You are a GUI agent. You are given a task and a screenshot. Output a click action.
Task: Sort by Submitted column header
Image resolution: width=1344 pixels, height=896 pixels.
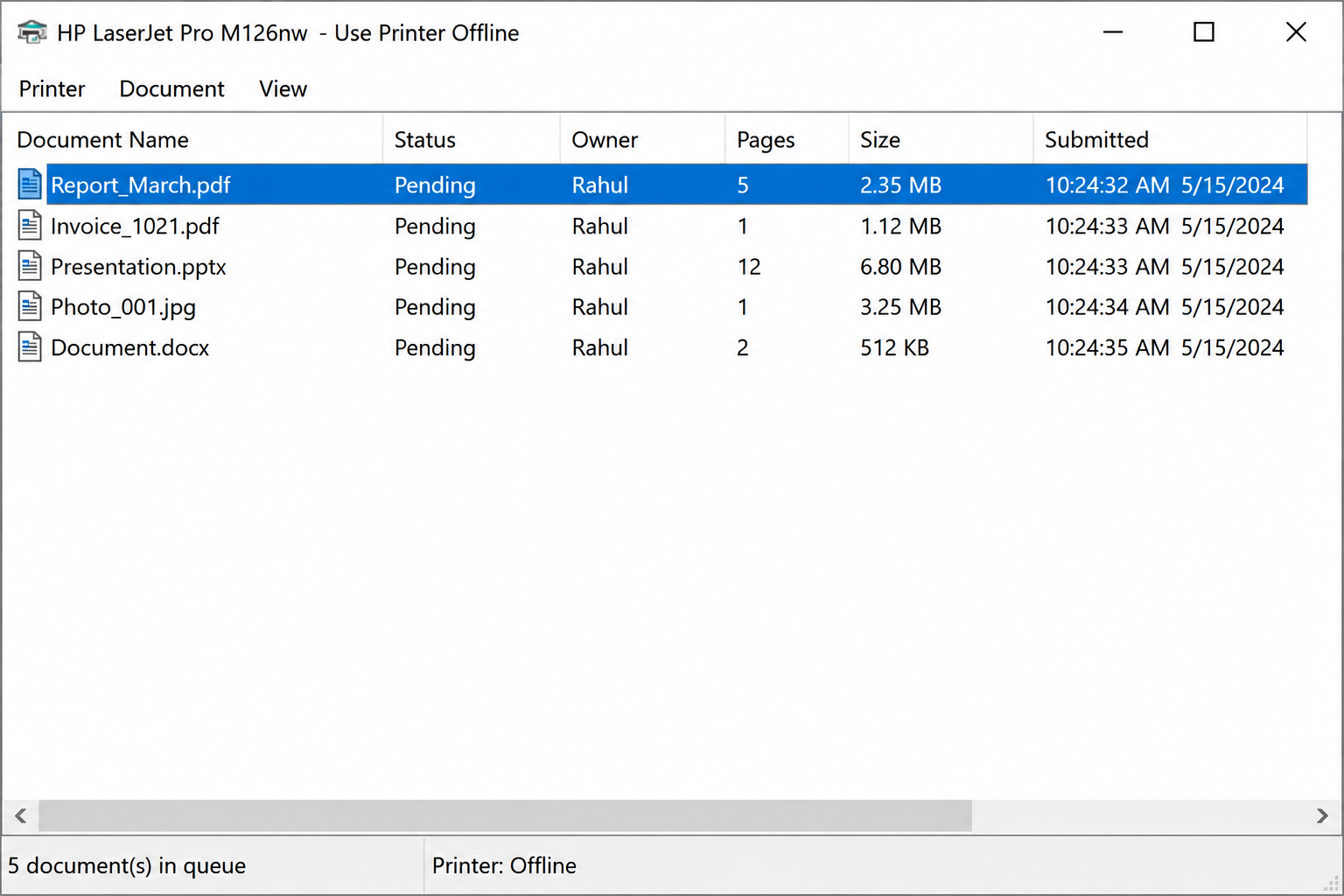point(1171,139)
